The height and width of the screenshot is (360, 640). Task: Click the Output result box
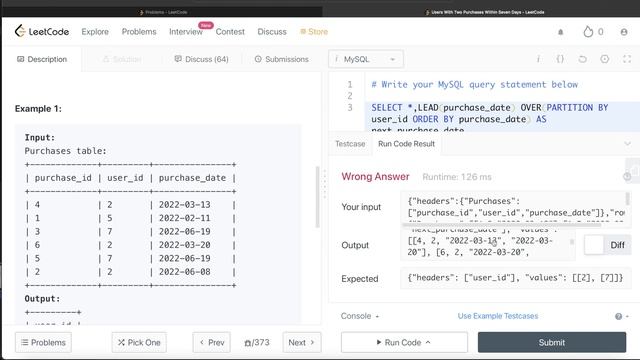[x=488, y=245]
